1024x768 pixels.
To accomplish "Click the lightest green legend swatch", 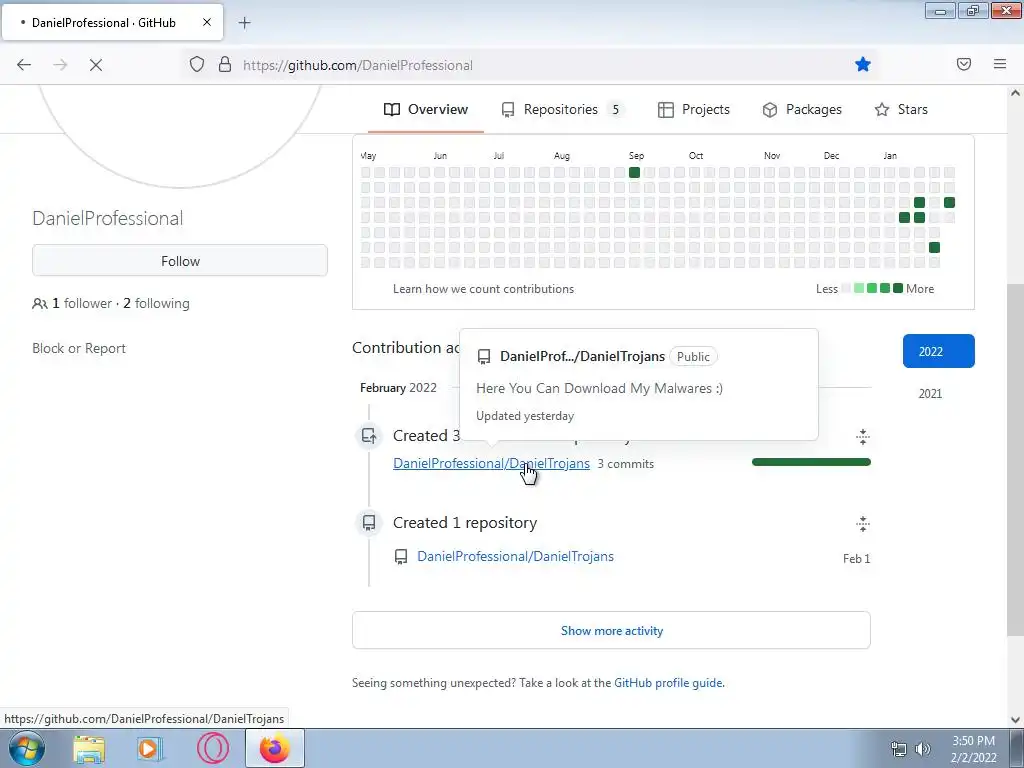I will 859,289.
